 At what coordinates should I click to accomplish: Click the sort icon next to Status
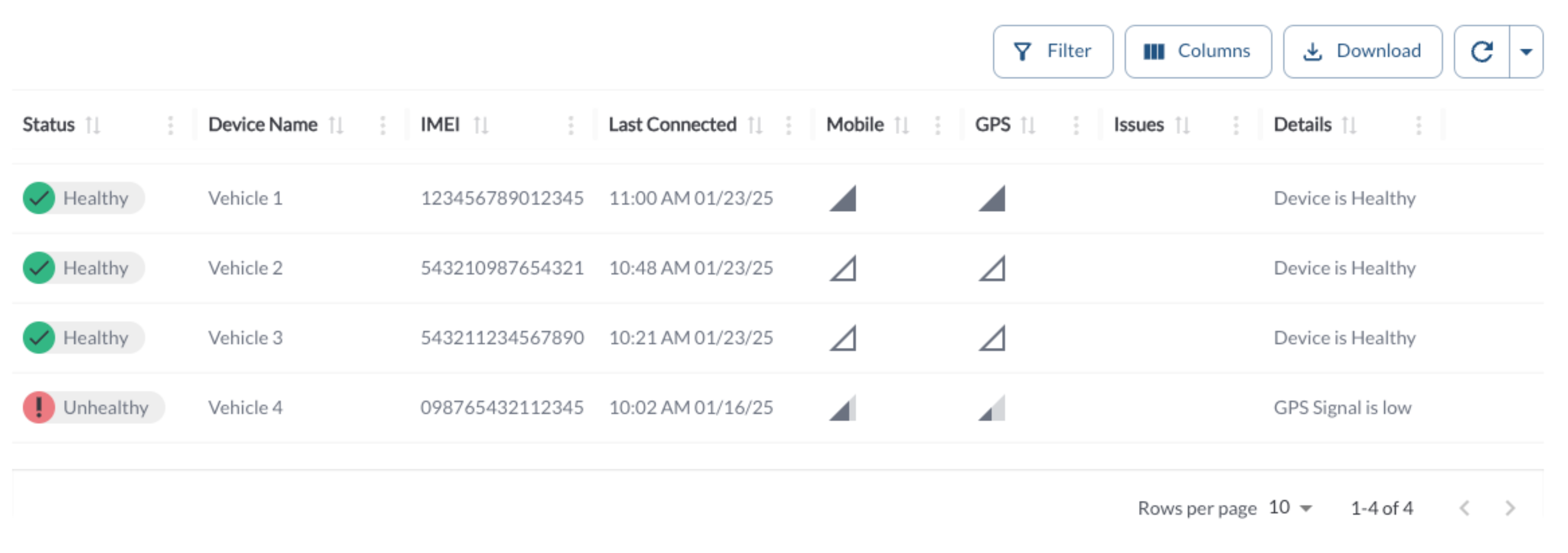tap(93, 125)
